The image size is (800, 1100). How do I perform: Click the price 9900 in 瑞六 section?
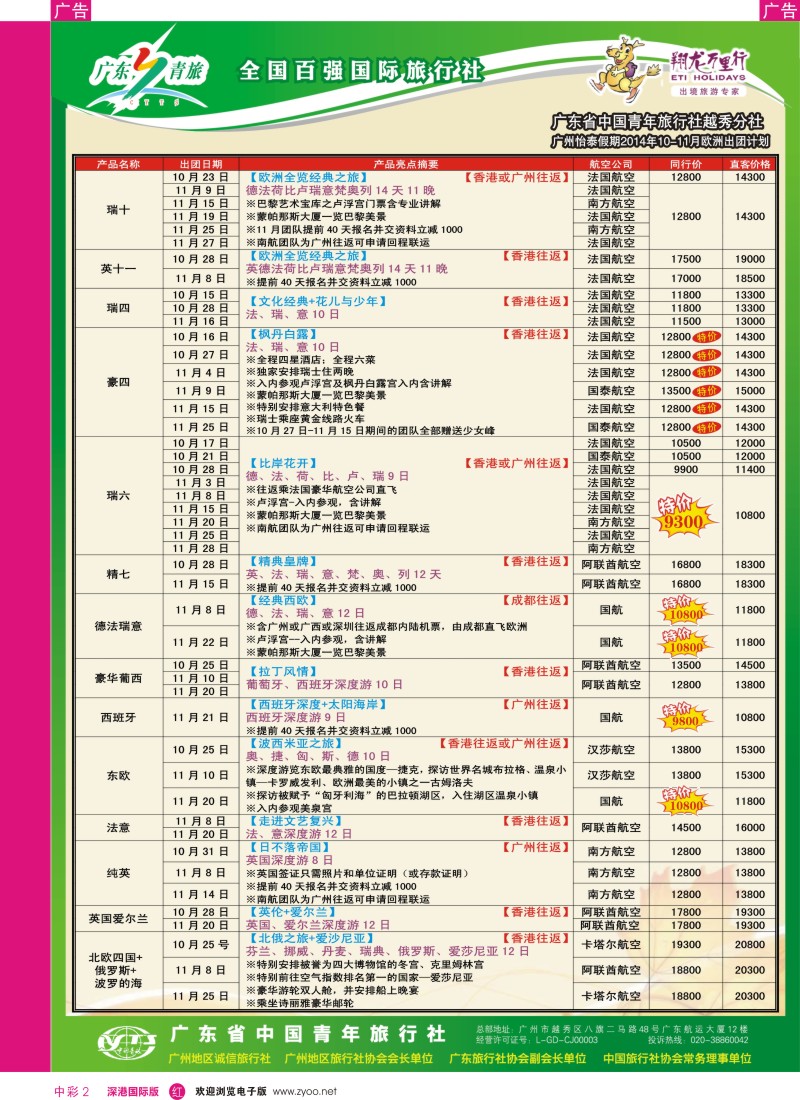(x=686, y=469)
